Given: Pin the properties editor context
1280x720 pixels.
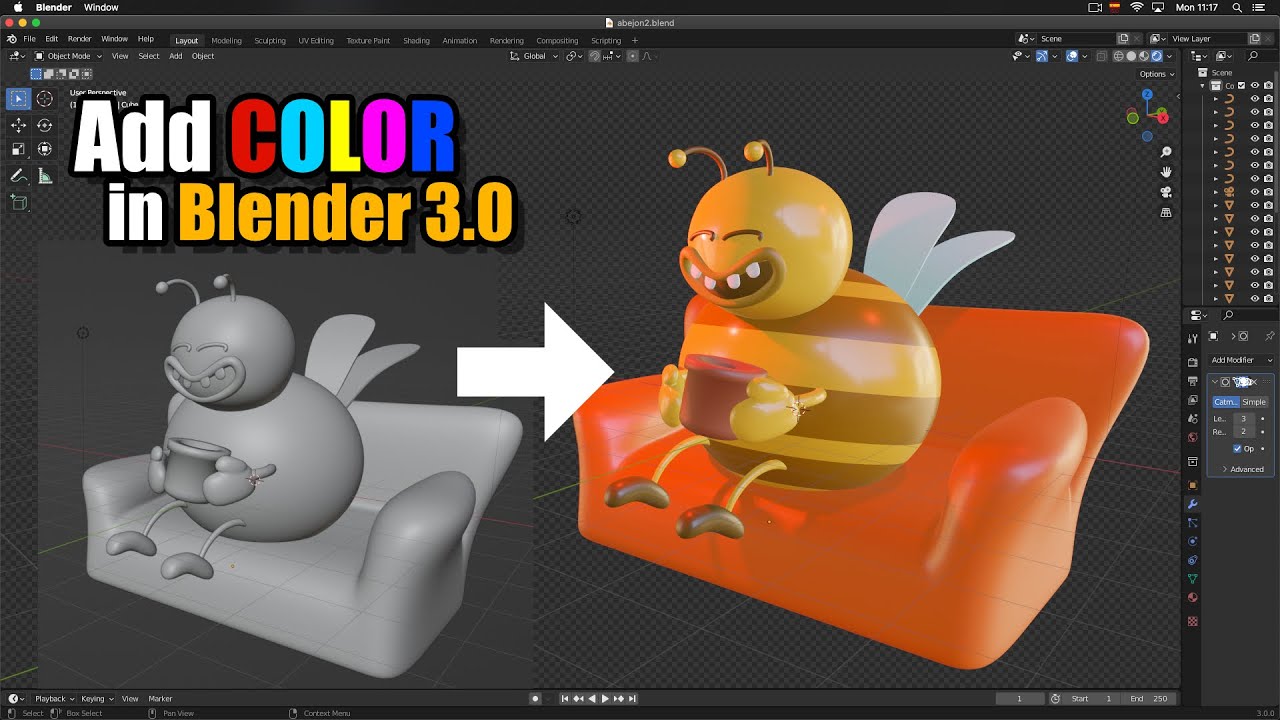Looking at the screenshot, I should tap(1270, 336).
